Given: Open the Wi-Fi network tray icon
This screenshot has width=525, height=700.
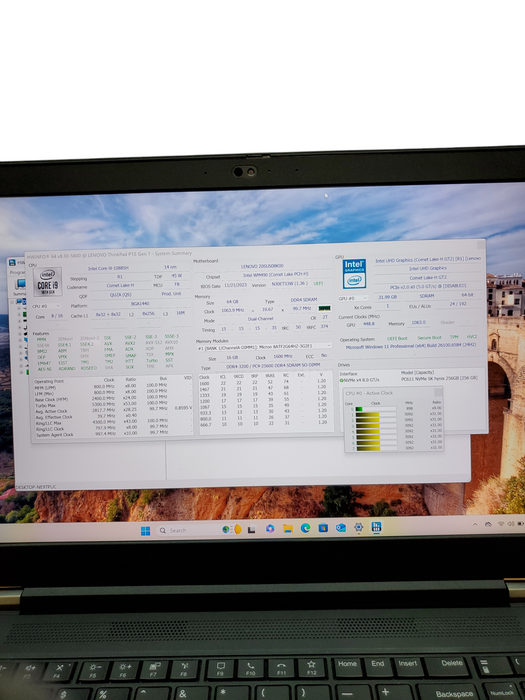Looking at the screenshot, I should [x=501, y=524].
